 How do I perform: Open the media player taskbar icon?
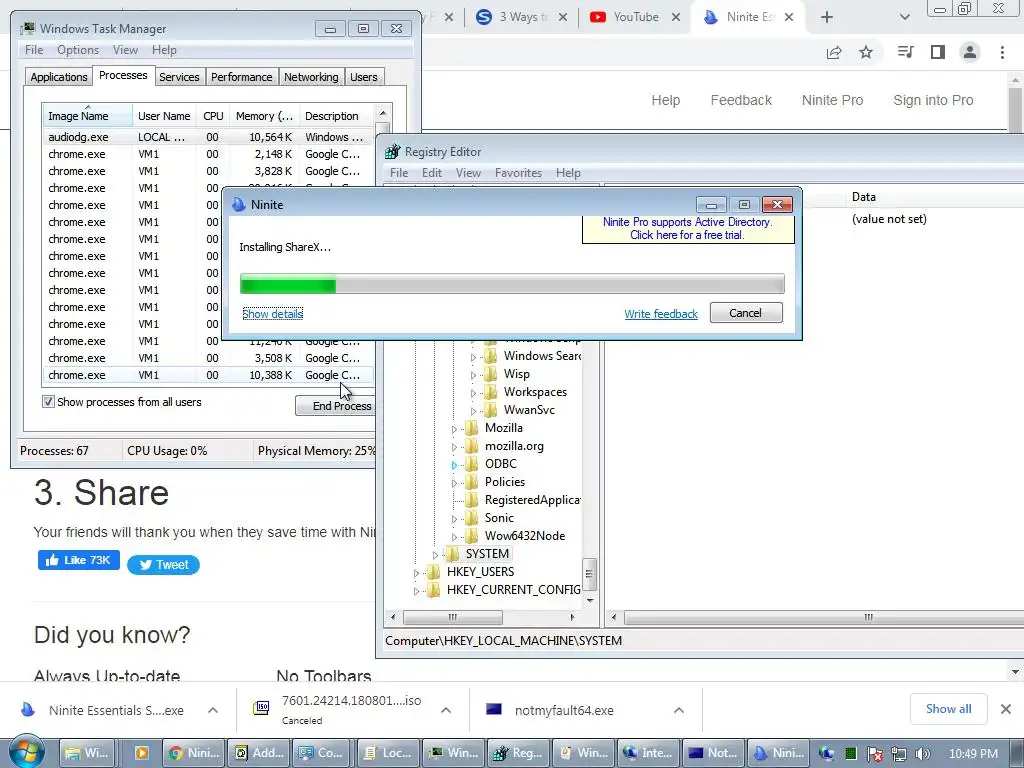[x=141, y=753]
